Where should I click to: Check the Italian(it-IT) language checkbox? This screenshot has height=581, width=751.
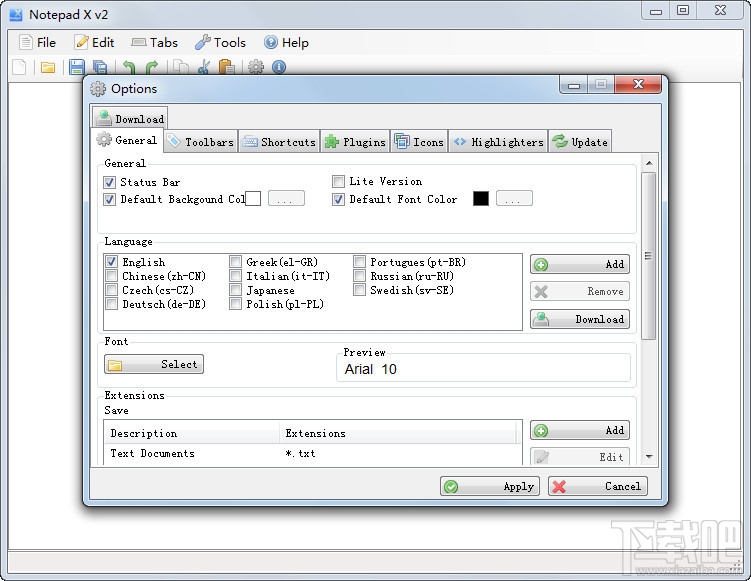(235, 275)
